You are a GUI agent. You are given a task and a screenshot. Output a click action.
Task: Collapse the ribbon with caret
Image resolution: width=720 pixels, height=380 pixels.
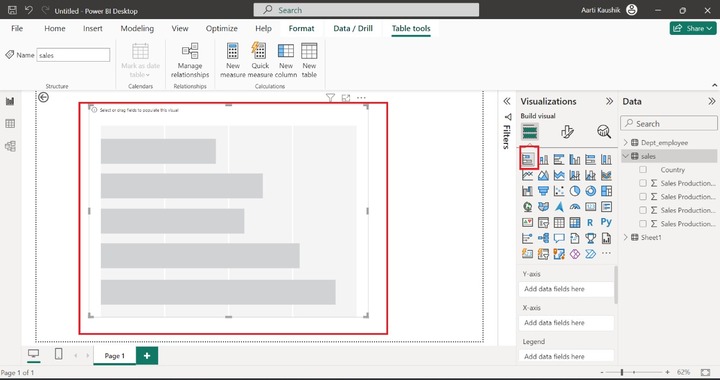click(714, 85)
